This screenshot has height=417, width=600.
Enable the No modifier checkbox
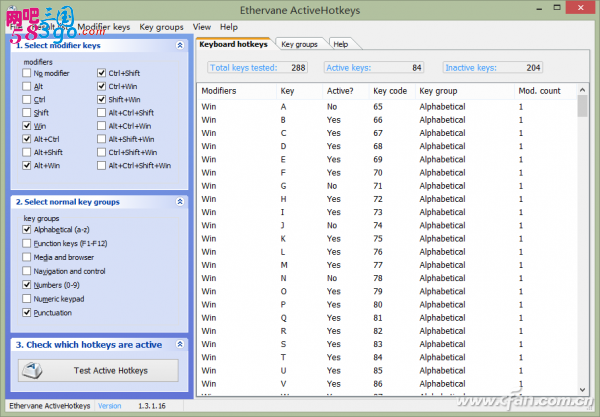point(26,73)
